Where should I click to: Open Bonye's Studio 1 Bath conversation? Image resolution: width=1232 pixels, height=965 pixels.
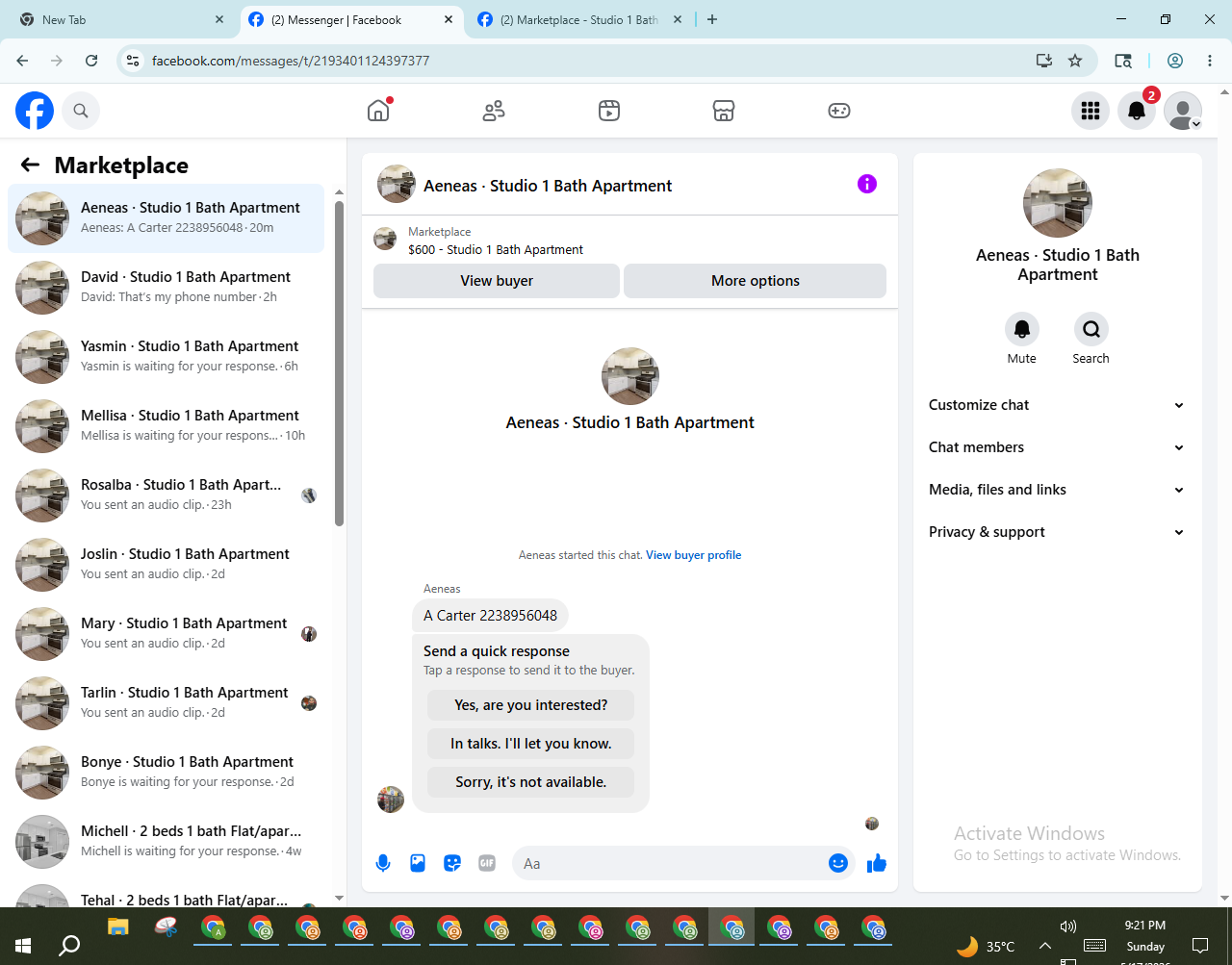[167, 773]
